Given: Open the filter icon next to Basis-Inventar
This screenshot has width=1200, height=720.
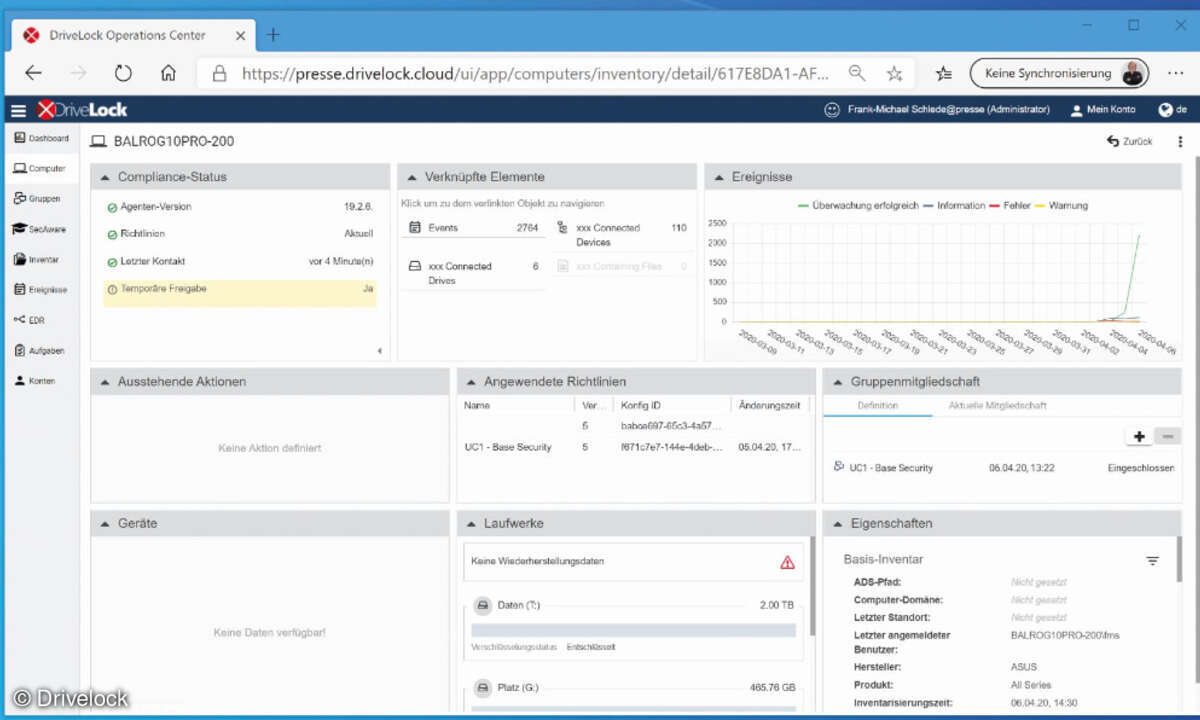Looking at the screenshot, I should [1153, 562].
